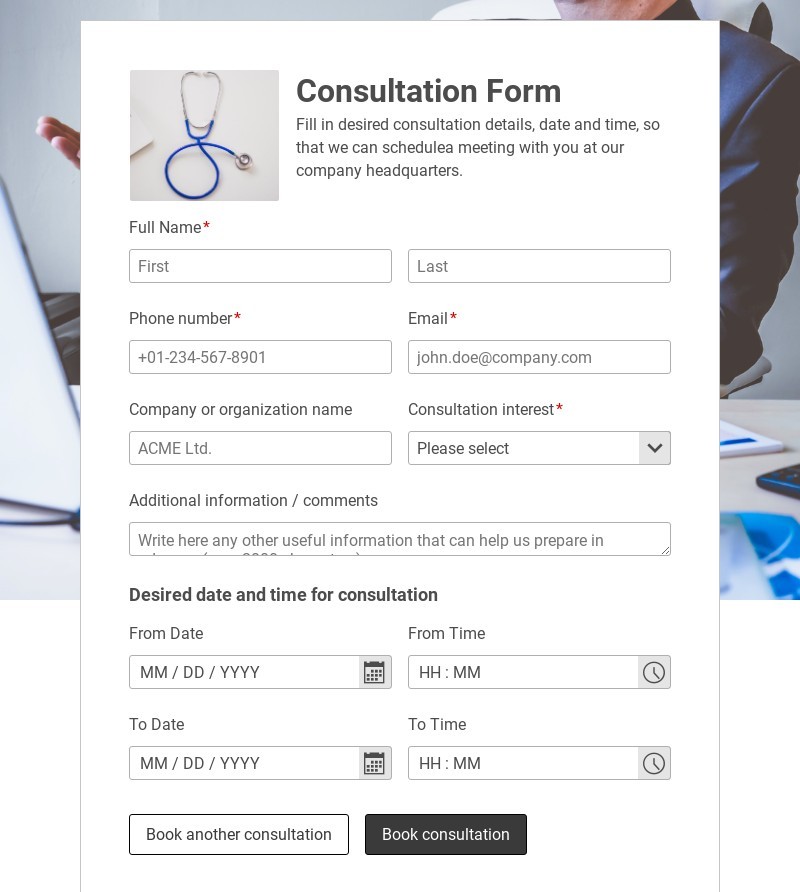Open the From Date calendar picker icon
This screenshot has height=892, width=800.
[374, 672]
